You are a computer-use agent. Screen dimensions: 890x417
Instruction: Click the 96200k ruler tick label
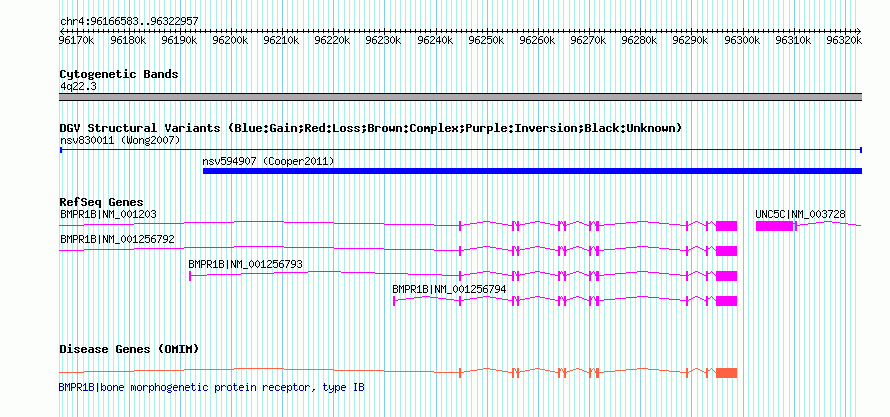[230, 40]
